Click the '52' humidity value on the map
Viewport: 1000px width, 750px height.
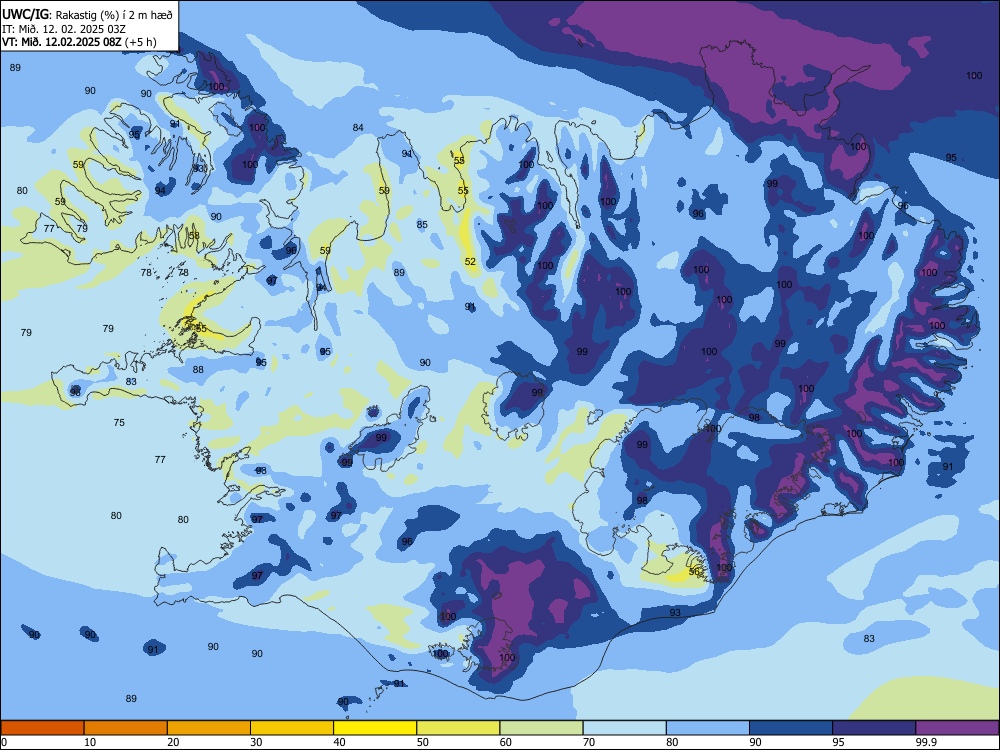[x=470, y=261]
